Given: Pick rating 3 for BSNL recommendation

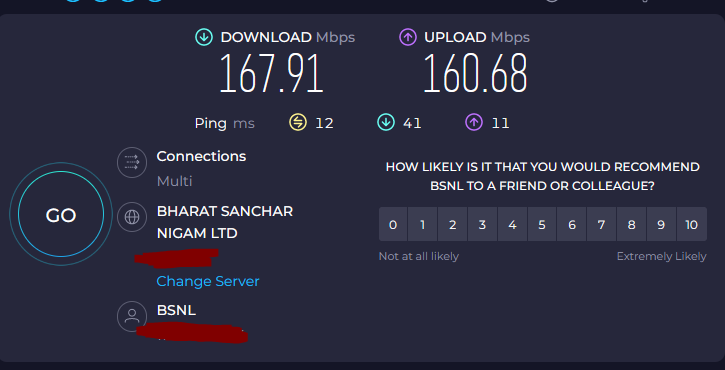Looking at the screenshot, I should 482,224.
